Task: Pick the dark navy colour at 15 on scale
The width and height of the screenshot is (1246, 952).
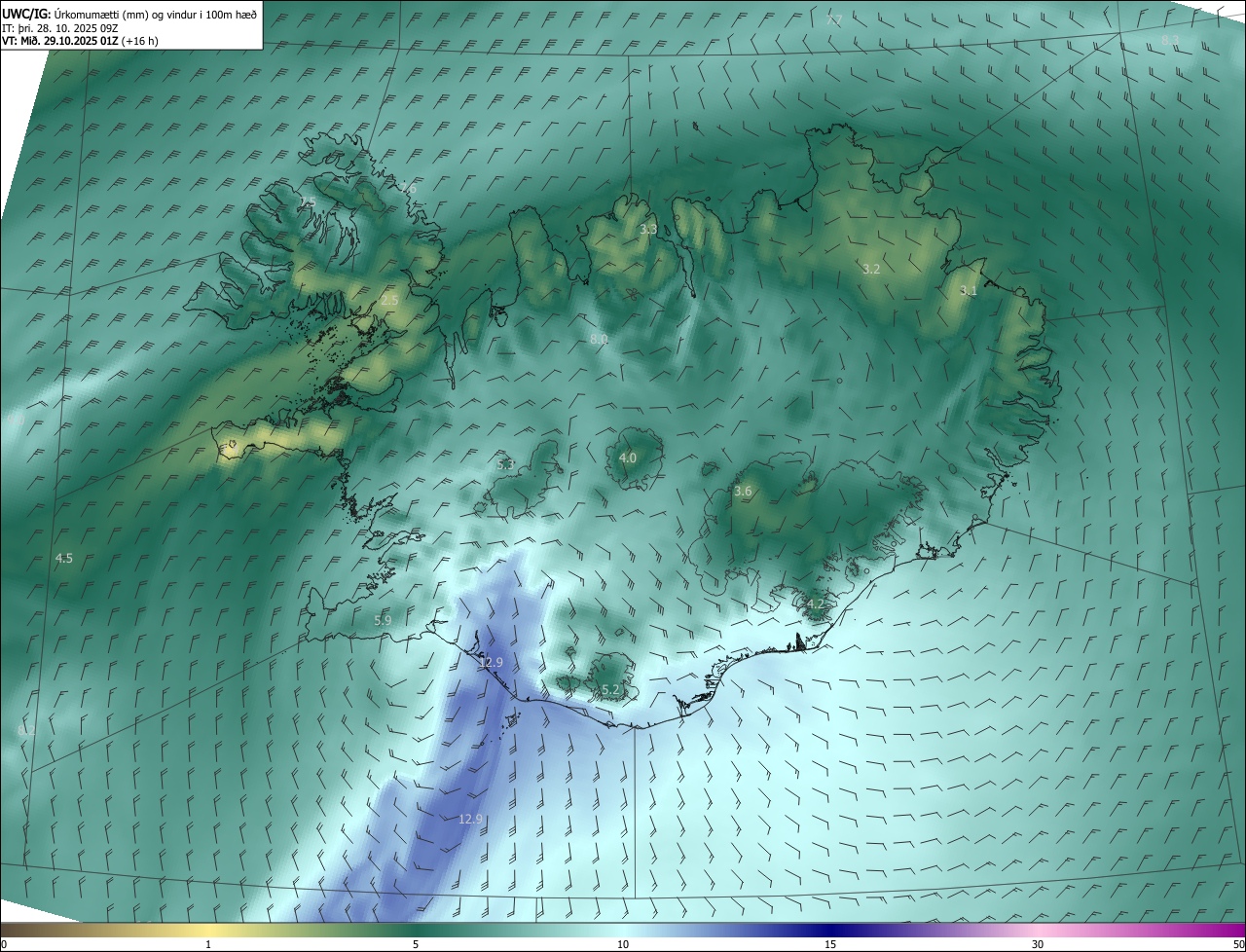Action: coord(830,930)
